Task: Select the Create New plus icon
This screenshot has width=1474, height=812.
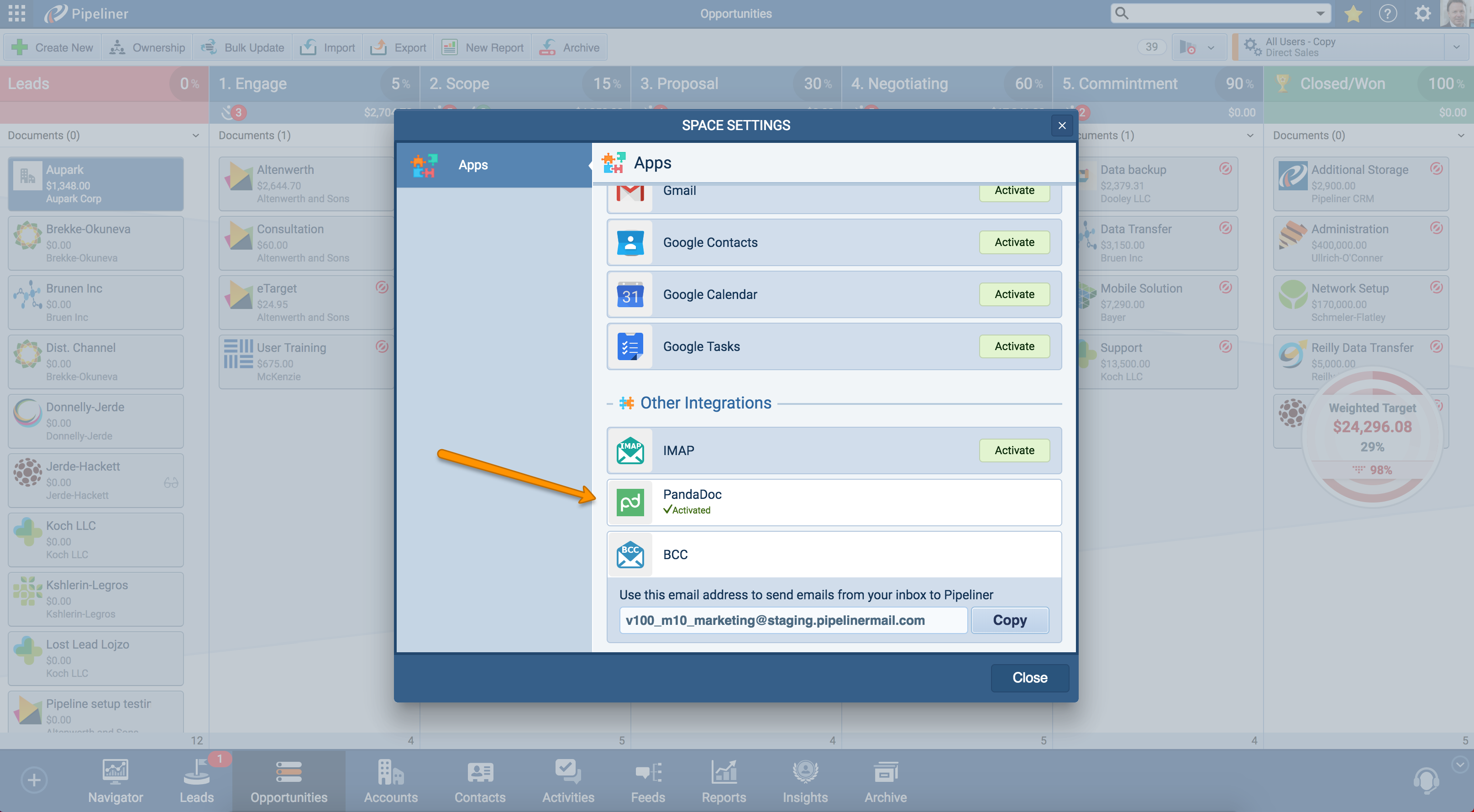Action: 19,47
